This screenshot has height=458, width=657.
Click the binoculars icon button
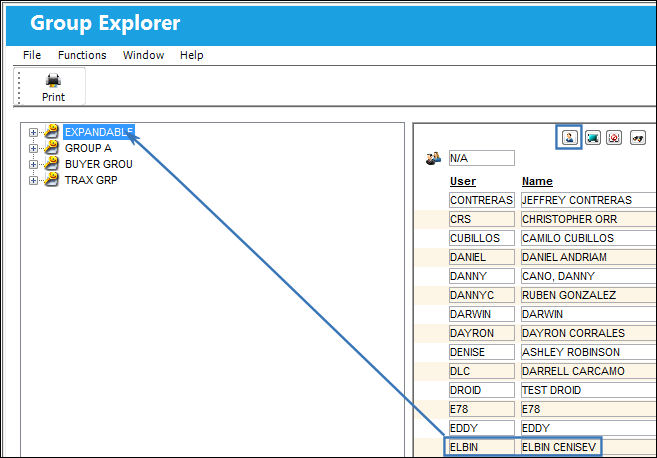[638, 137]
